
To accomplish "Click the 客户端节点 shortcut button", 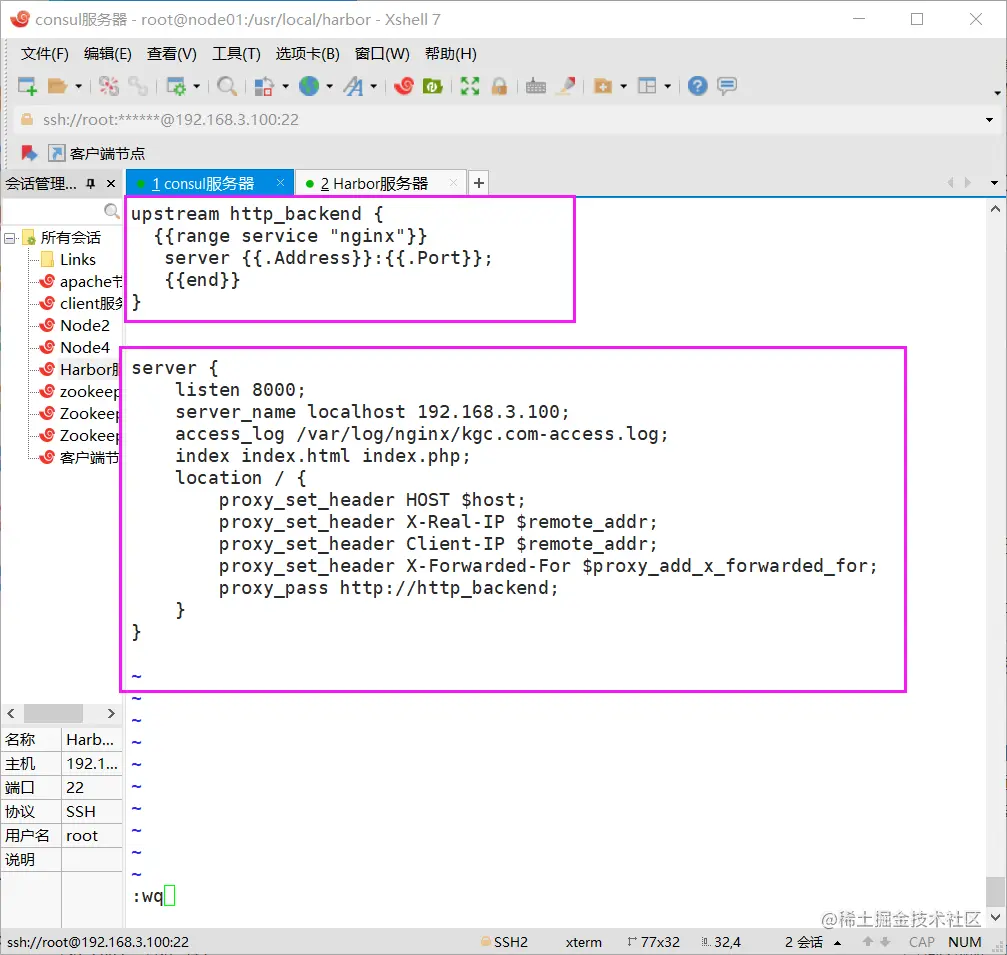I will (x=97, y=153).
